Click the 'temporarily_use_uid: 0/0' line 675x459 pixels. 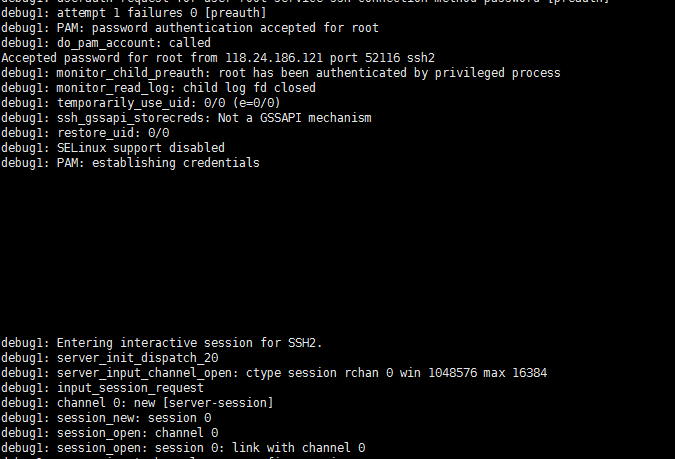click(x=141, y=103)
